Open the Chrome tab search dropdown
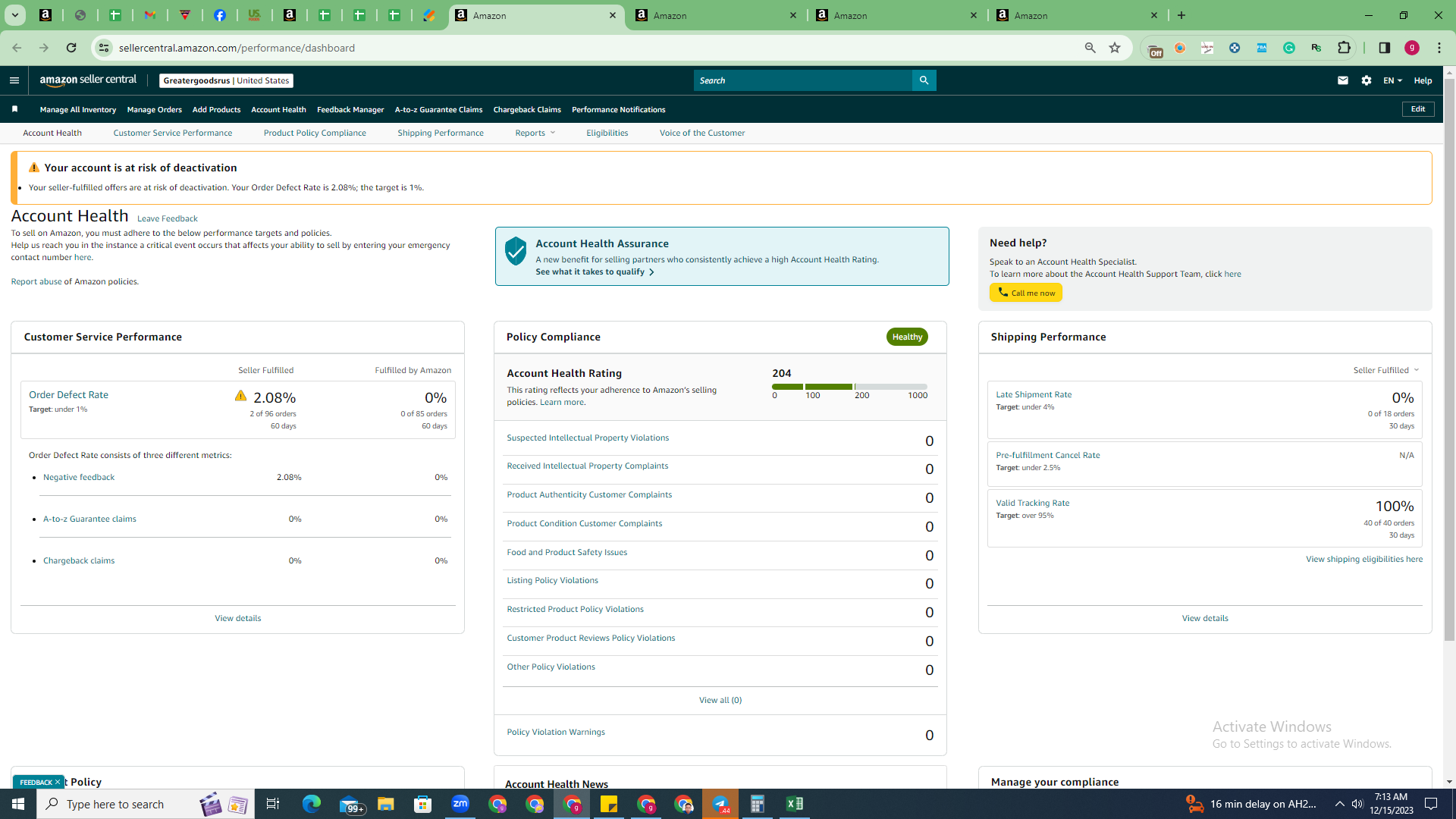The width and height of the screenshot is (1456, 819). [15, 15]
